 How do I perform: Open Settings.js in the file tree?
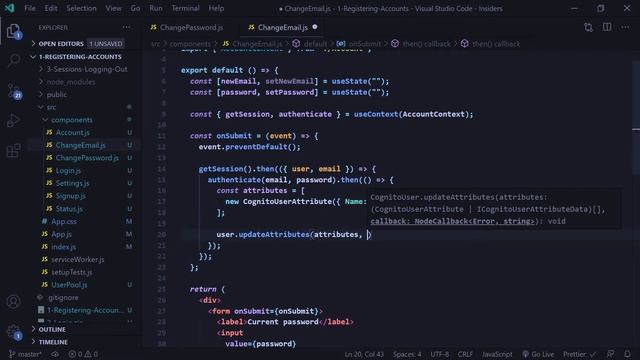72,183
